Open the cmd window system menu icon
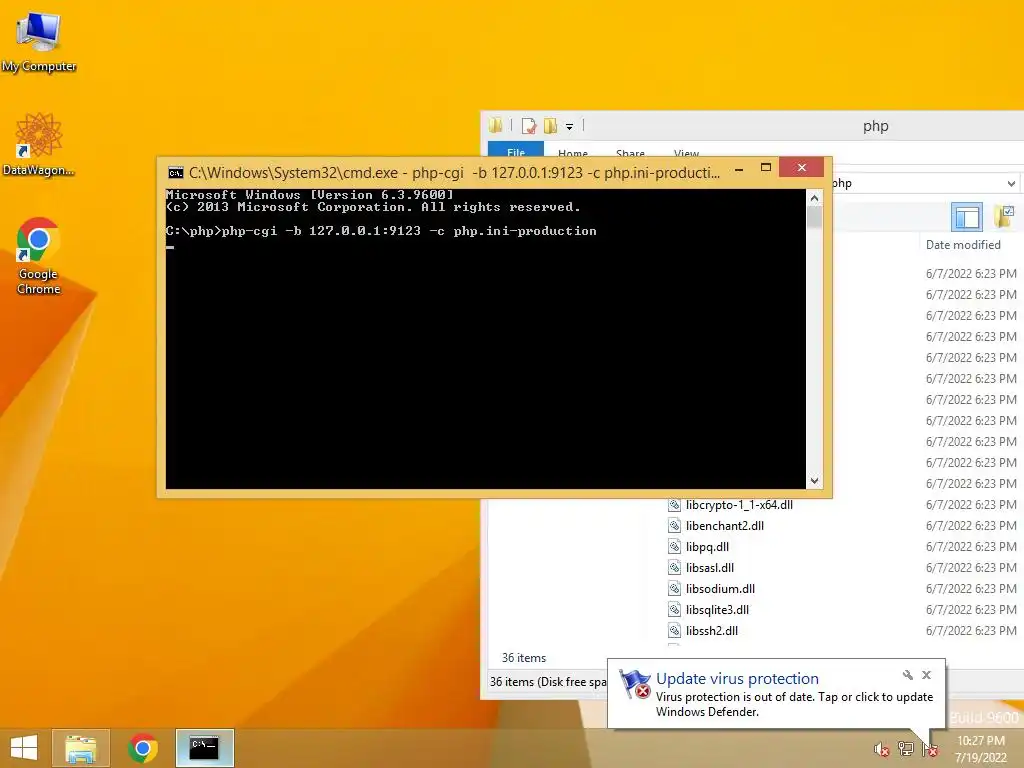Screen dimensions: 1024x768 (x=176, y=172)
